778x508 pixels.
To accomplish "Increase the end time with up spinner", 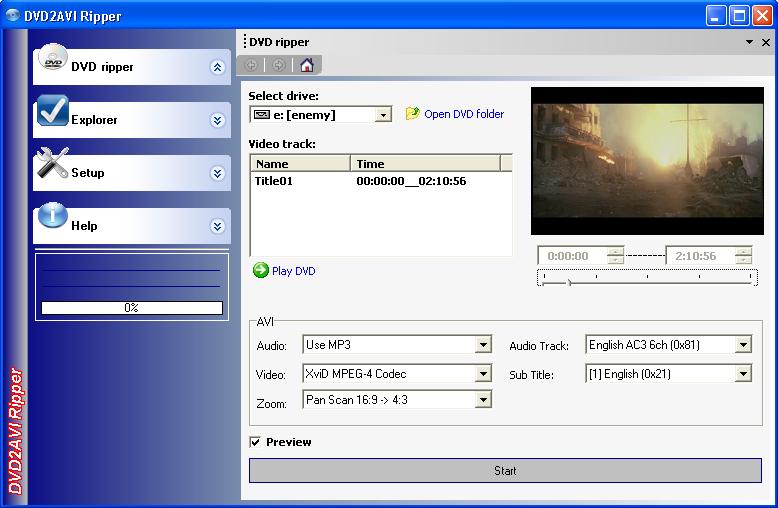I will 743,252.
